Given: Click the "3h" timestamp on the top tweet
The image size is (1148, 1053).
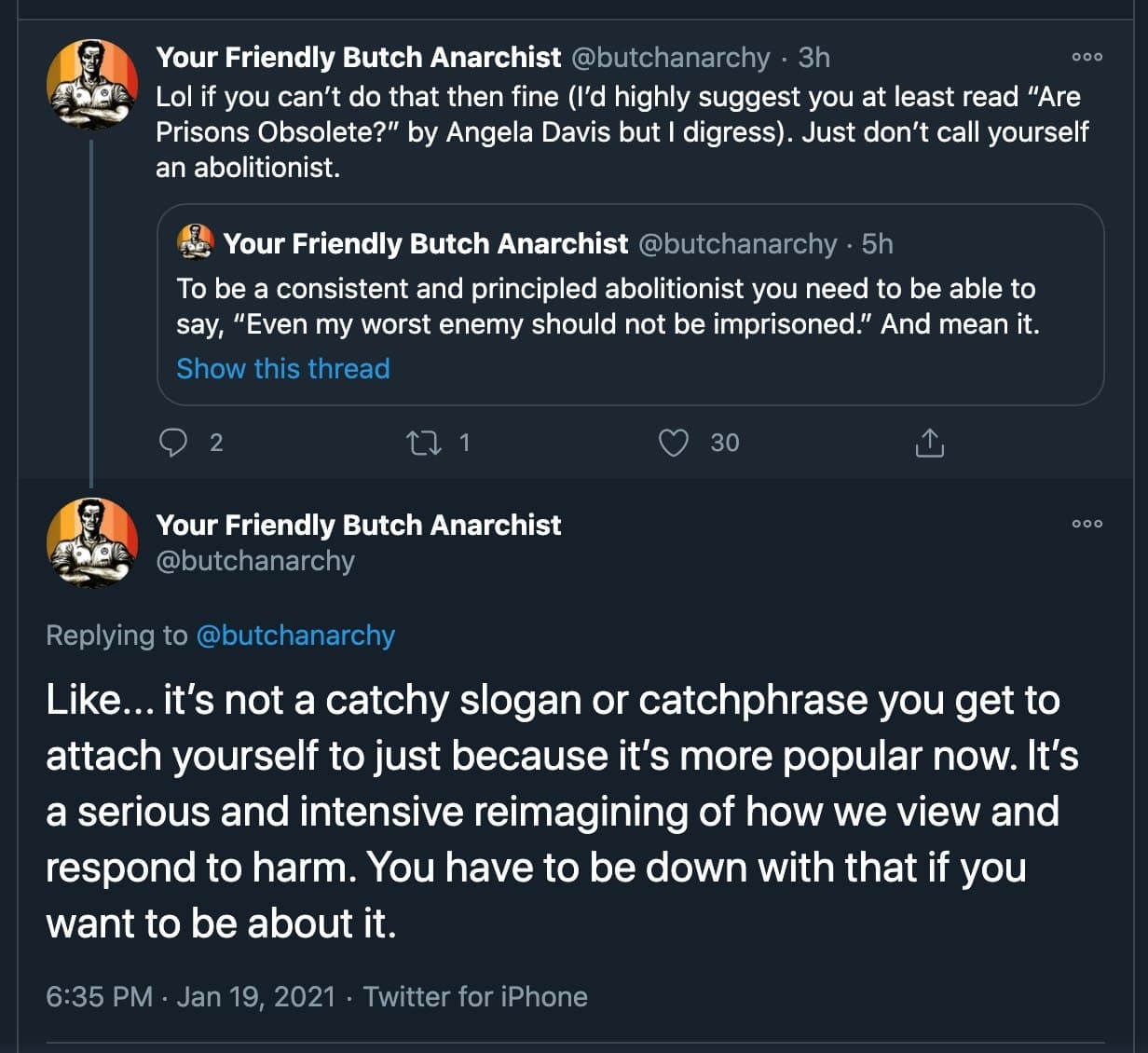Looking at the screenshot, I should 814,58.
